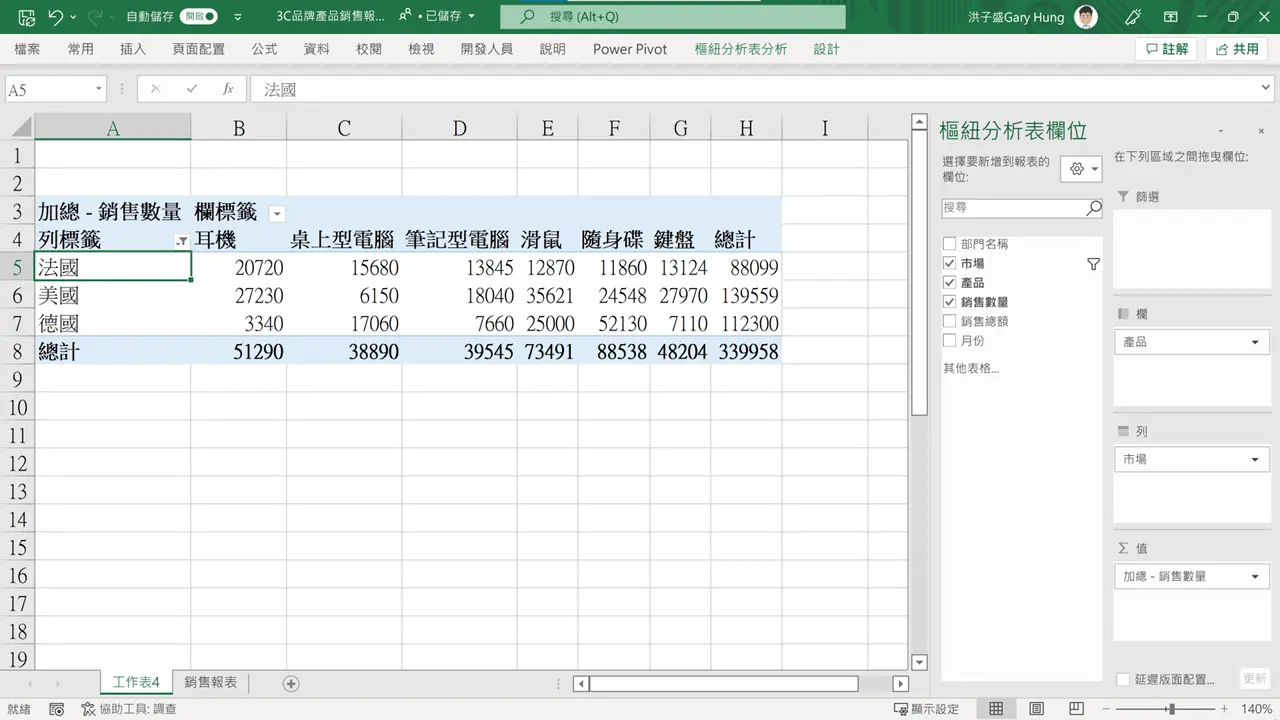Open the 樞紐分析表分析 tab

741,49
